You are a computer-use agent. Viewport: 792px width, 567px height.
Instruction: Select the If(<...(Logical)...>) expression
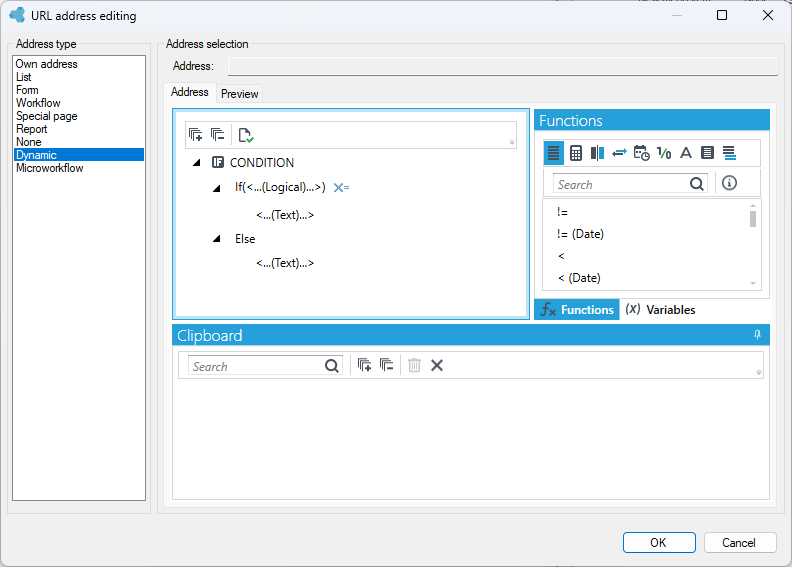click(280, 187)
